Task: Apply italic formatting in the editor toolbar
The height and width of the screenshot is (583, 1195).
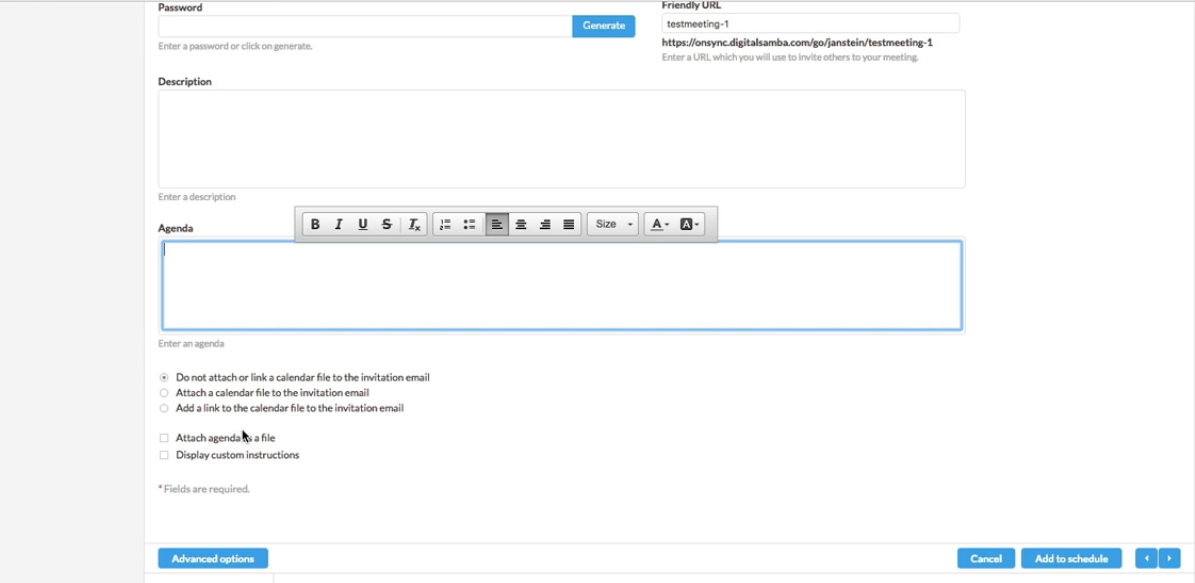Action: (x=338, y=224)
